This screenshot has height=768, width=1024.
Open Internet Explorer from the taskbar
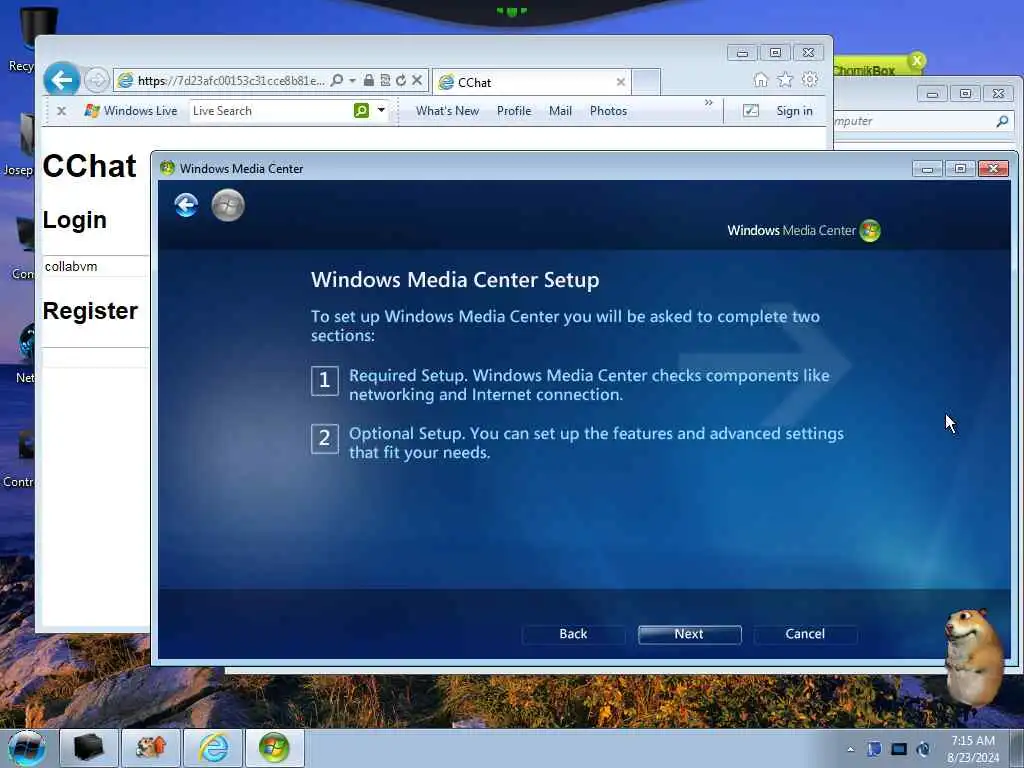pos(213,748)
